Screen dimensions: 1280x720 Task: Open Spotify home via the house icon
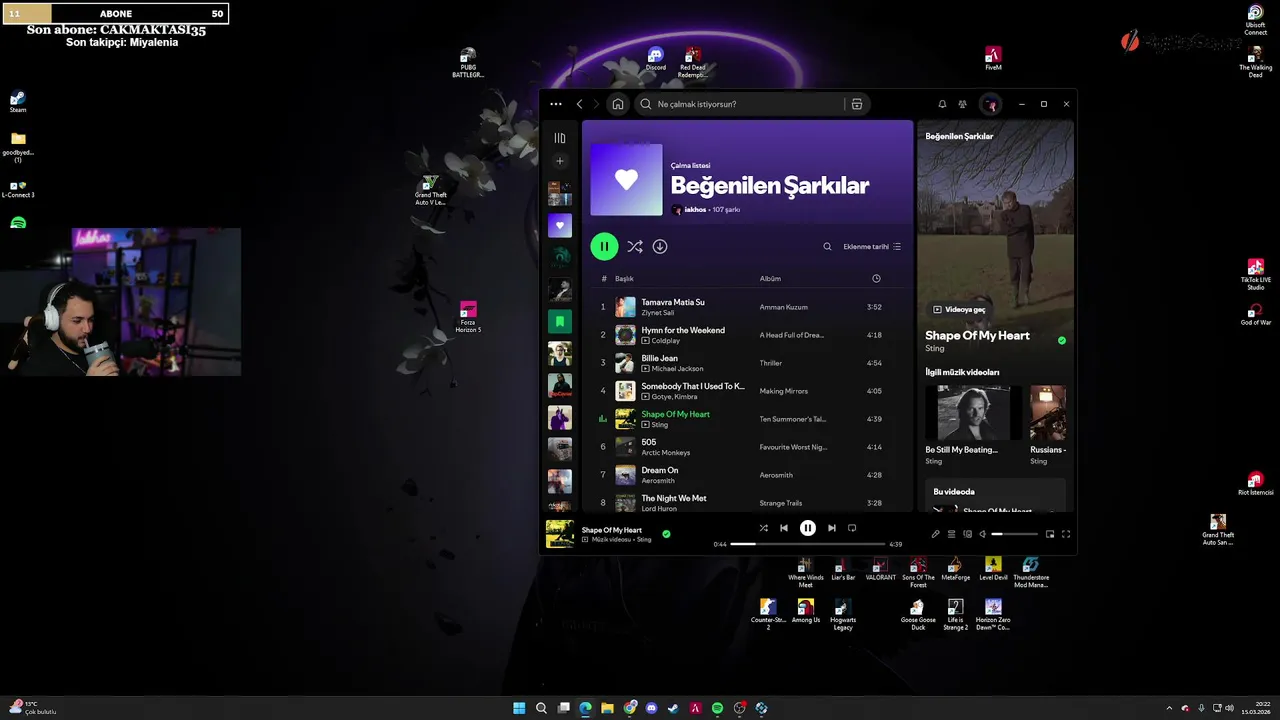point(618,104)
